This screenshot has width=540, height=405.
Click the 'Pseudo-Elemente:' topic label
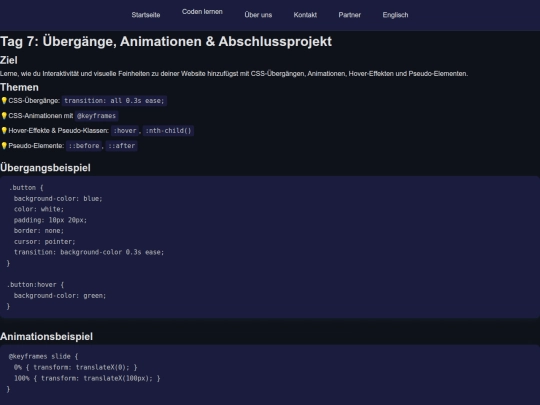pyautogui.click(x=36, y=146)
